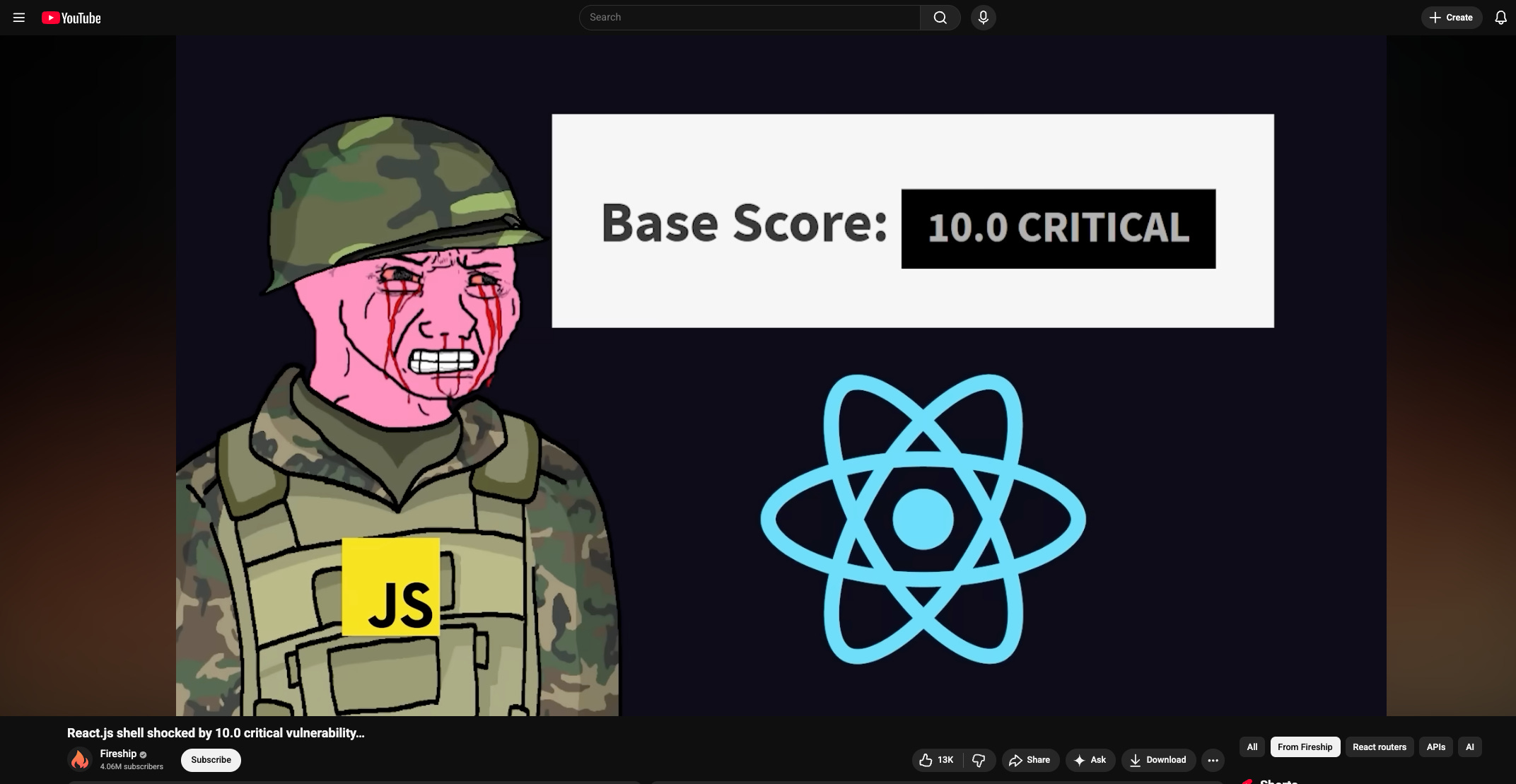
Task: Open the hamburger guide menu
Action: coord(19,18)
